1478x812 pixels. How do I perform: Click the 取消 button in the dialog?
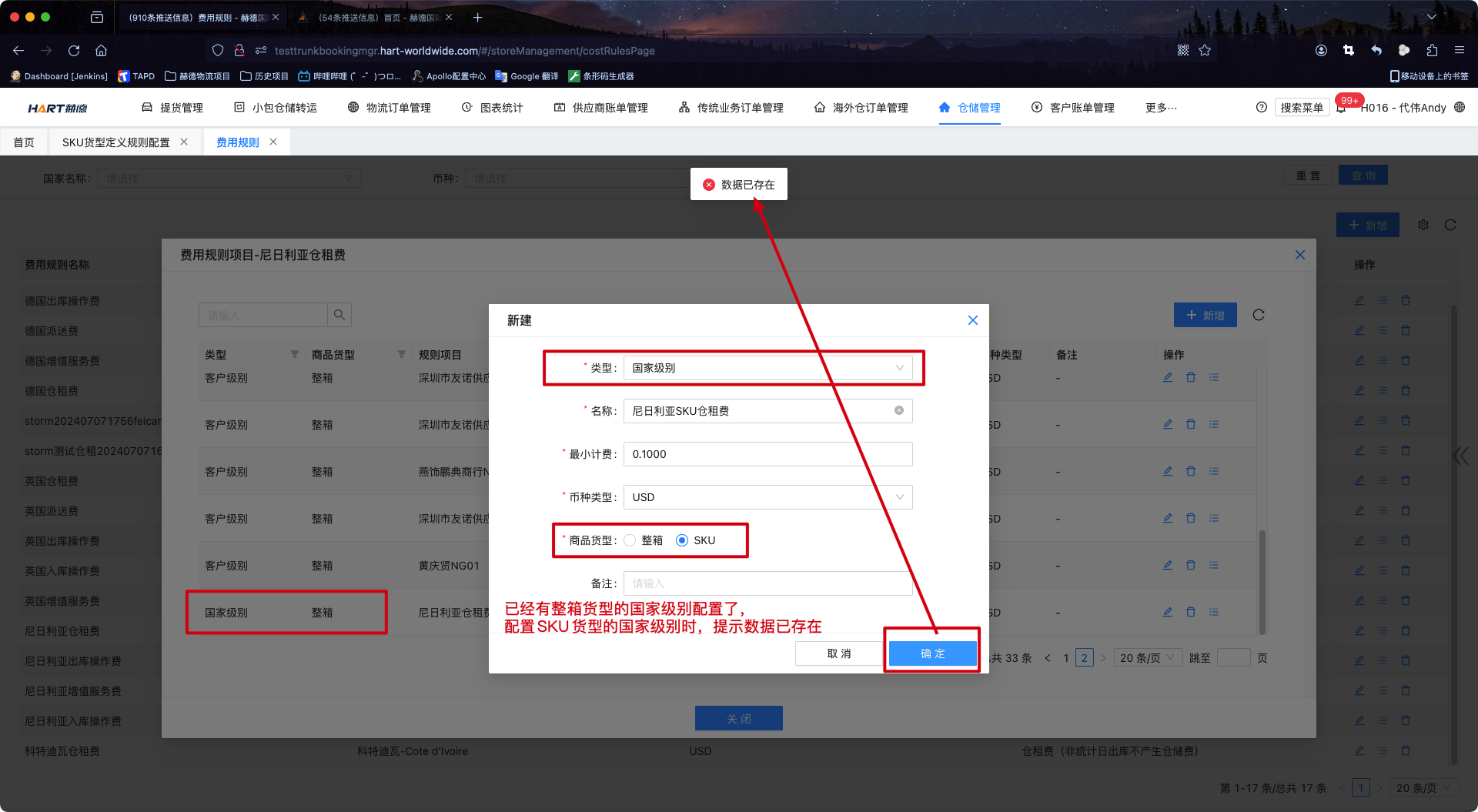(838, 653)
